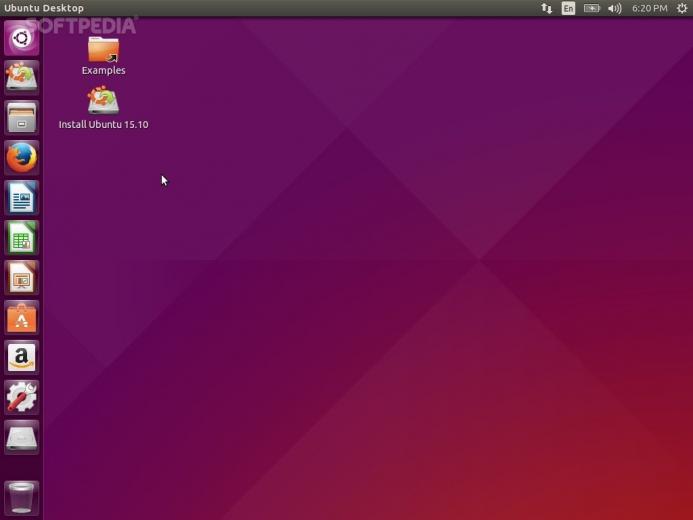The width and height of the screenshot is (693, 520).
Task: Open the En keyboard layout indicator
Action: coord(568,8)
